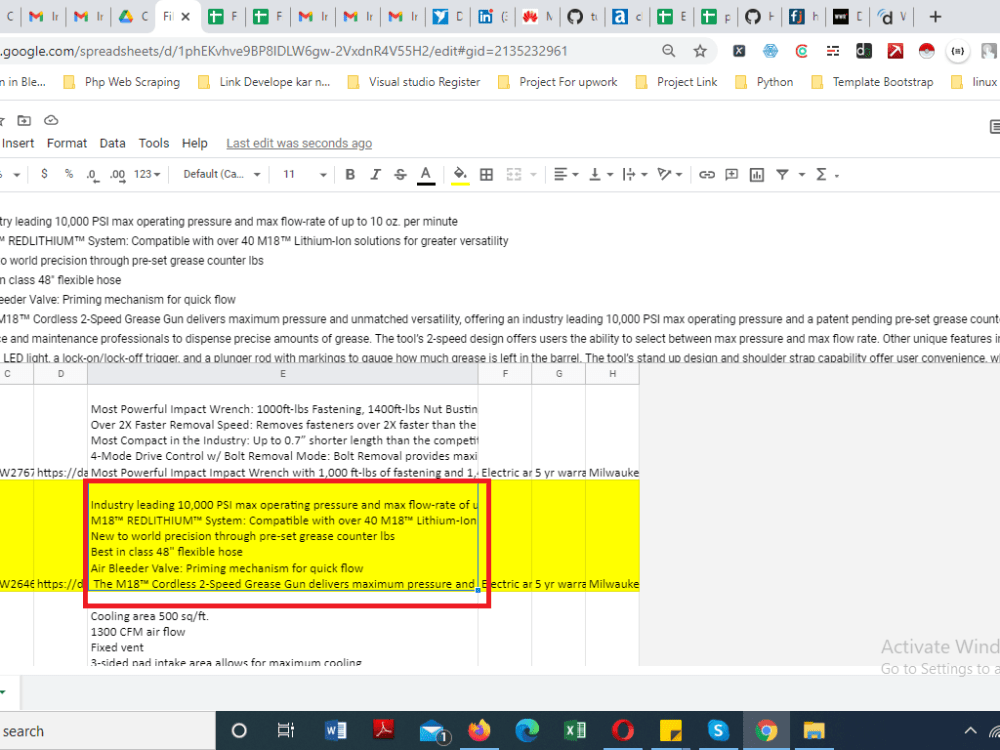The height and width of the screenshot is (750, 1000).
Task: Select column F header
Action: pos(504,374)
